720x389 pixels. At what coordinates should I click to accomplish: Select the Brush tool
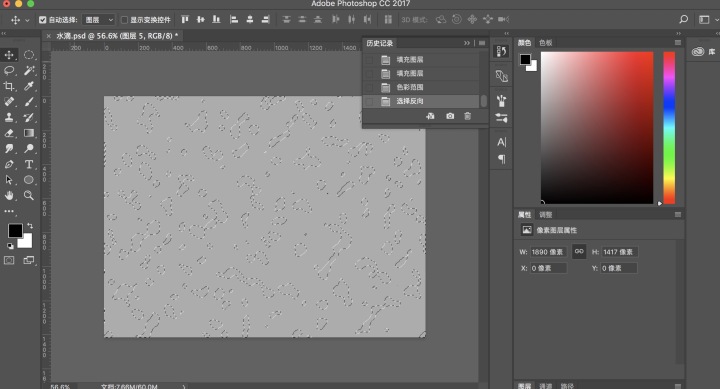coord(29,101)
